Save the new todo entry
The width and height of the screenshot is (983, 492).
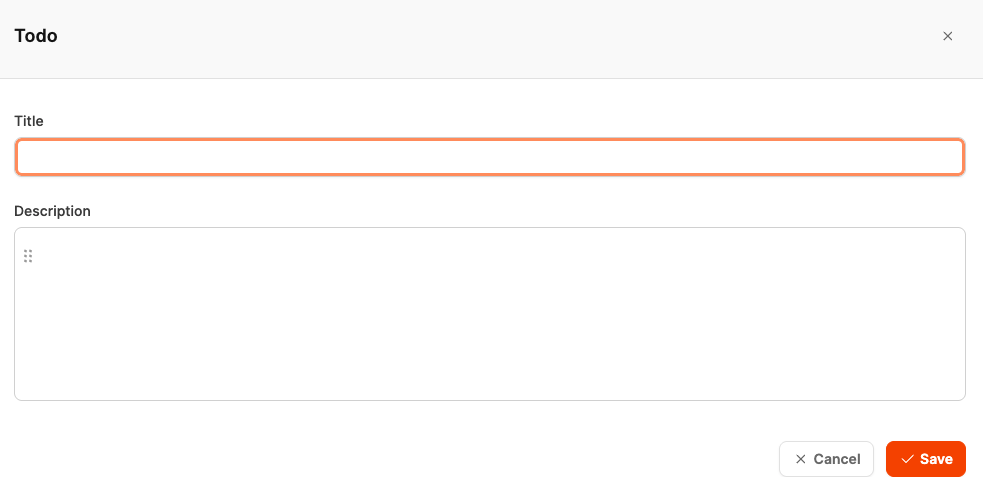pyautogui.click(x=925, y=459)
